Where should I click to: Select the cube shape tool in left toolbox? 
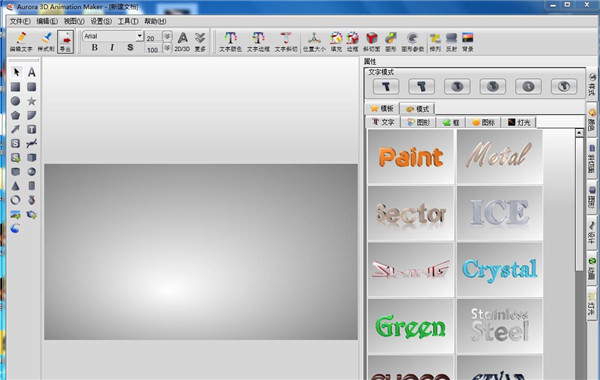click(x=32, y=158)
